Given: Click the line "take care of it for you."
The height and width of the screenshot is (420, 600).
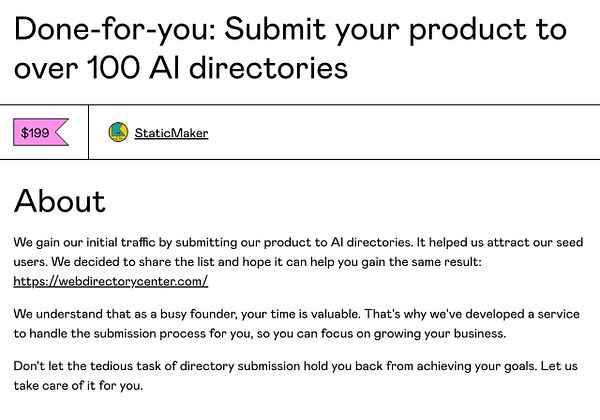Looking at the screenshot, I should point(78,386).
